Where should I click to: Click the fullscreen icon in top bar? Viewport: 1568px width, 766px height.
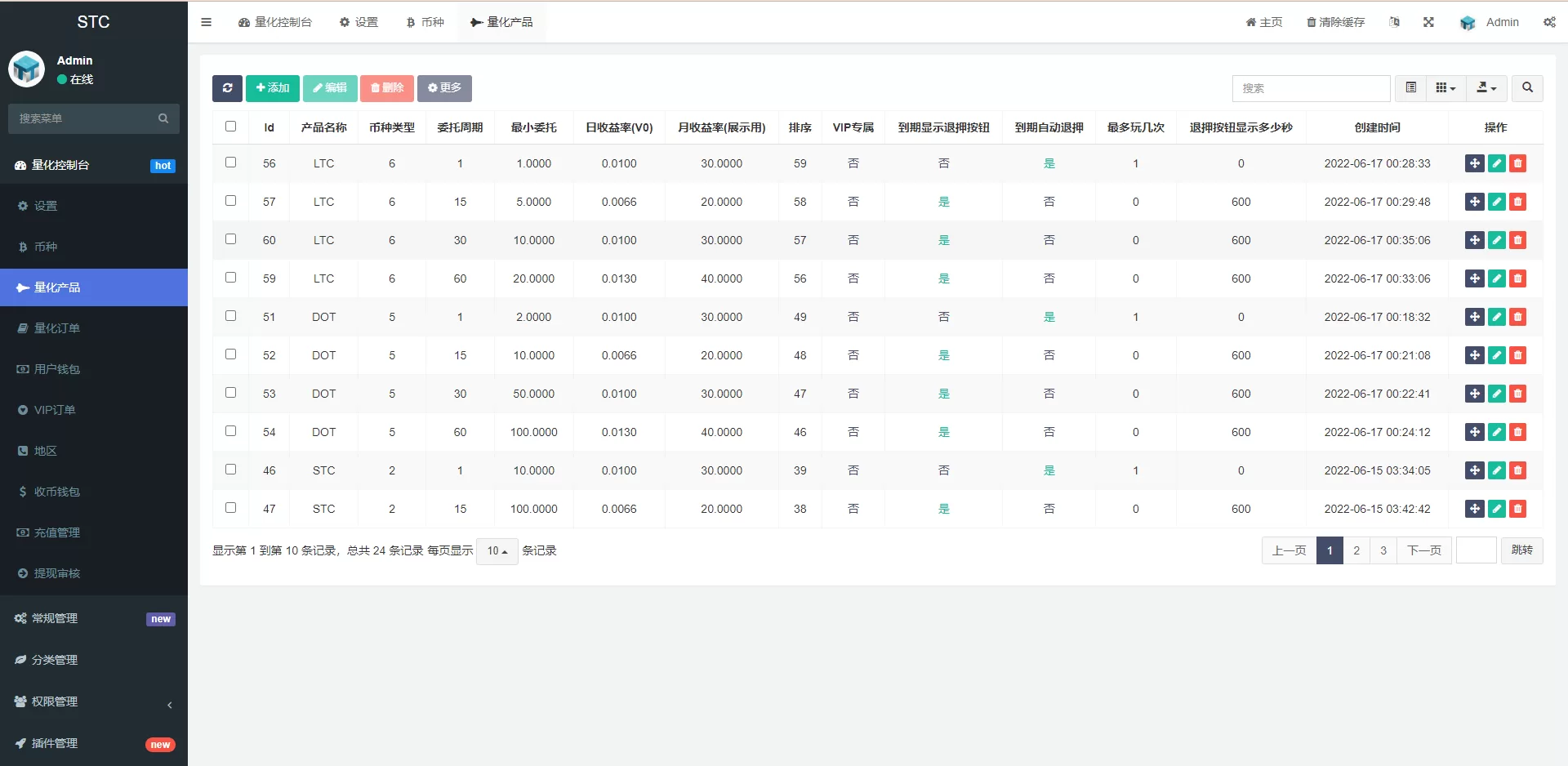(1428, 22)
